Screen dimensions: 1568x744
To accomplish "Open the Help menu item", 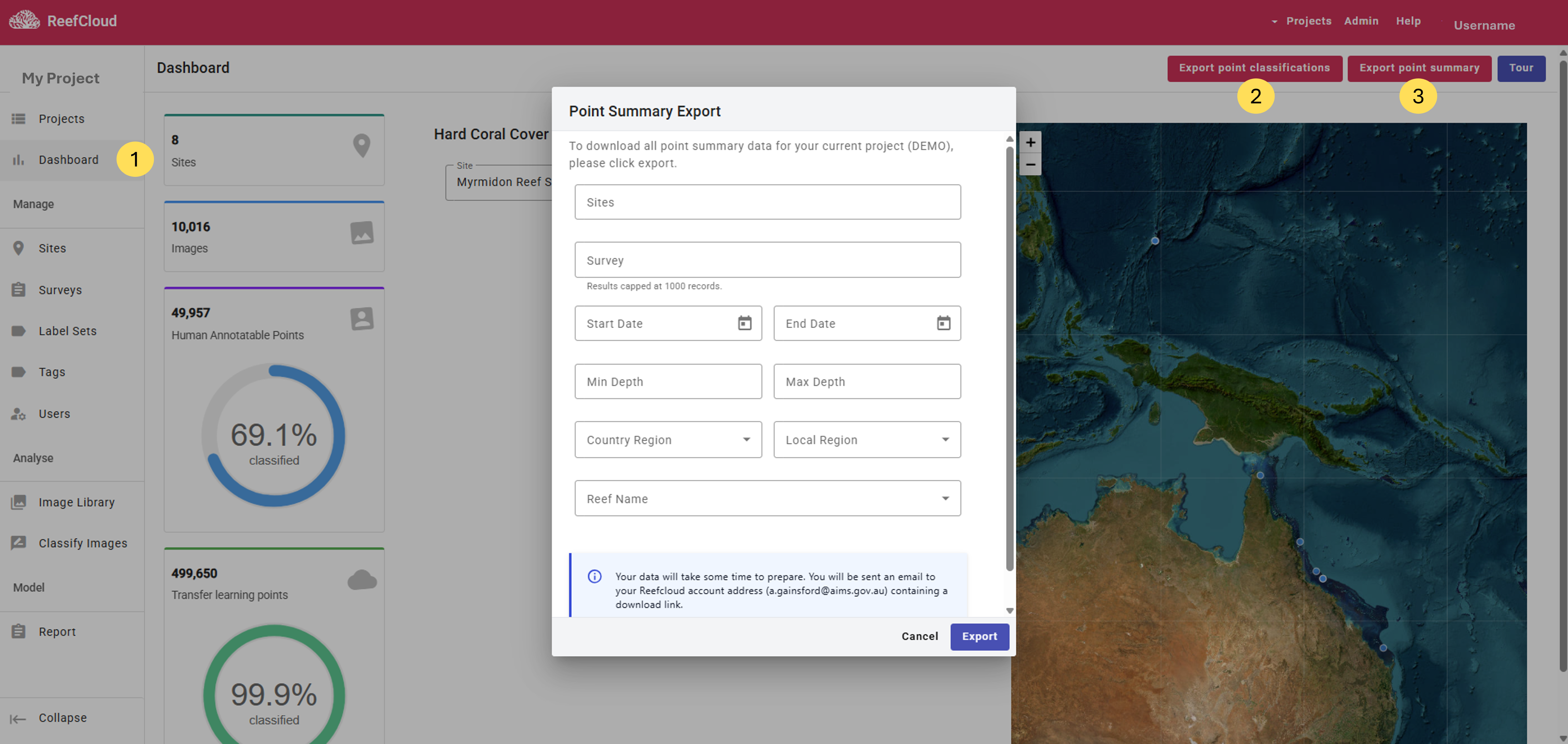I will (x=1408, y=21).
